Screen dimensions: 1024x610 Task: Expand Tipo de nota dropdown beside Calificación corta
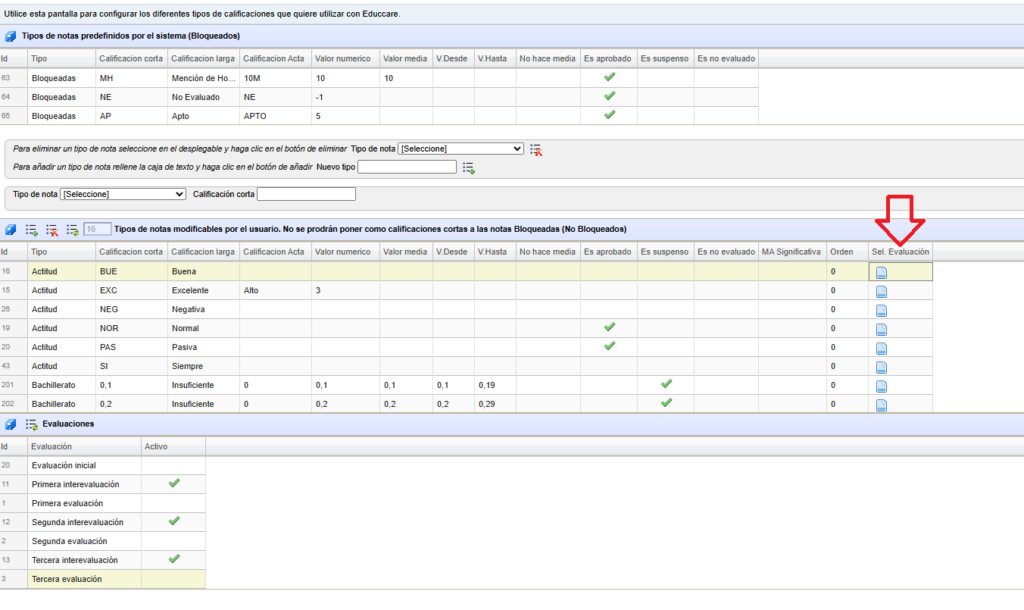tap(123, 194)
